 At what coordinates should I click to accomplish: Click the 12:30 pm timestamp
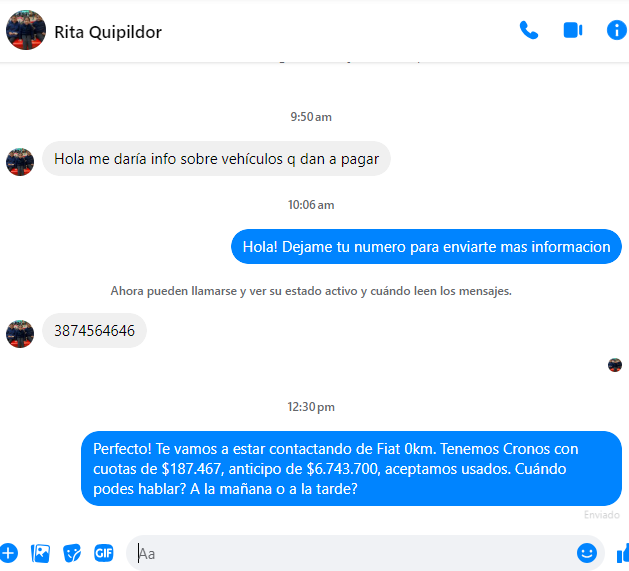(311, 407)
